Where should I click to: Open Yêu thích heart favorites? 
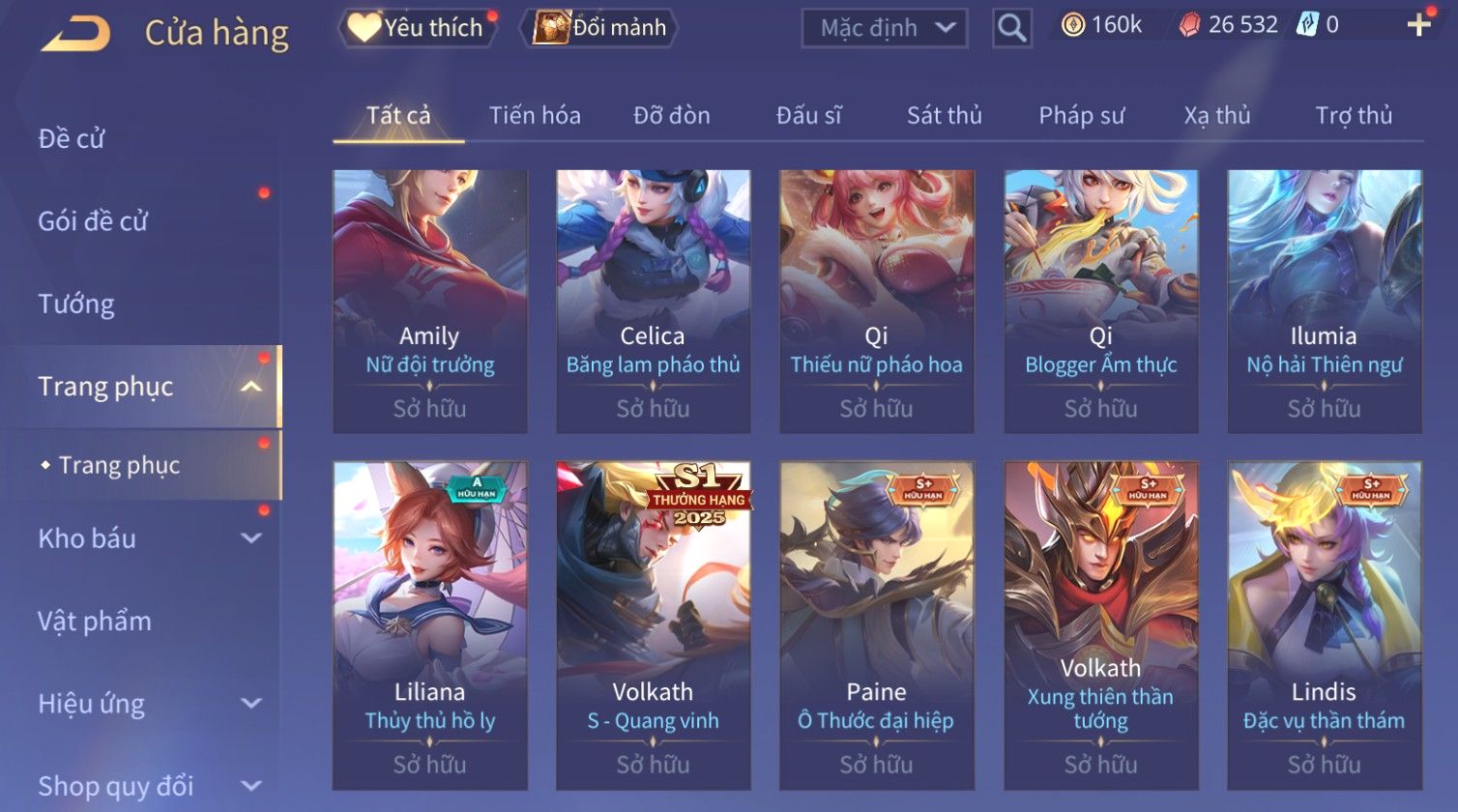tap(417, 28)
